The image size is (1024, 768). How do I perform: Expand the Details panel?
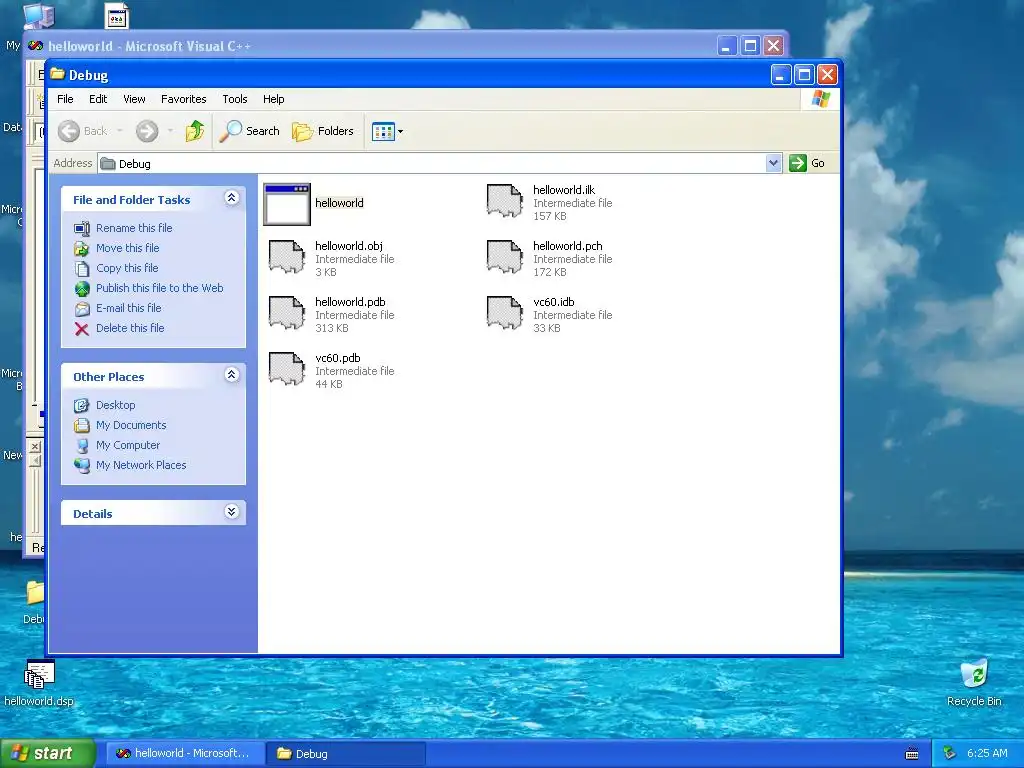pos(231,511)
